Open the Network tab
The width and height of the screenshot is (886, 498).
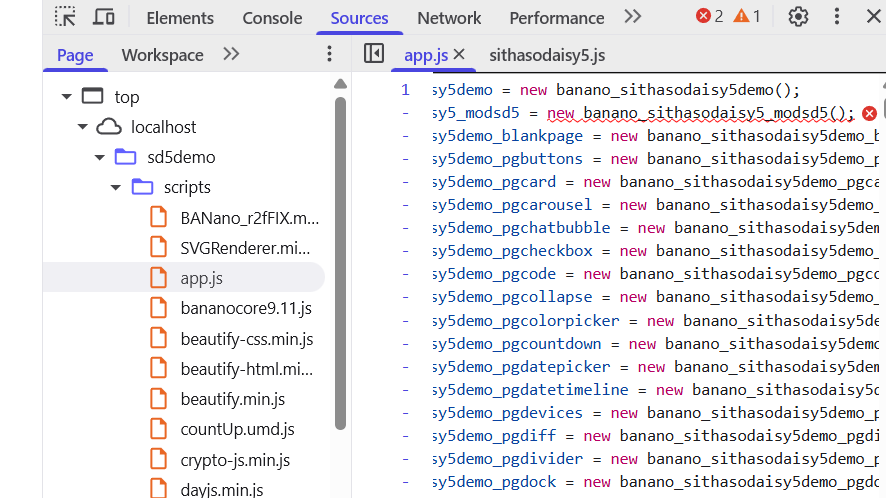tap(449, 18)
